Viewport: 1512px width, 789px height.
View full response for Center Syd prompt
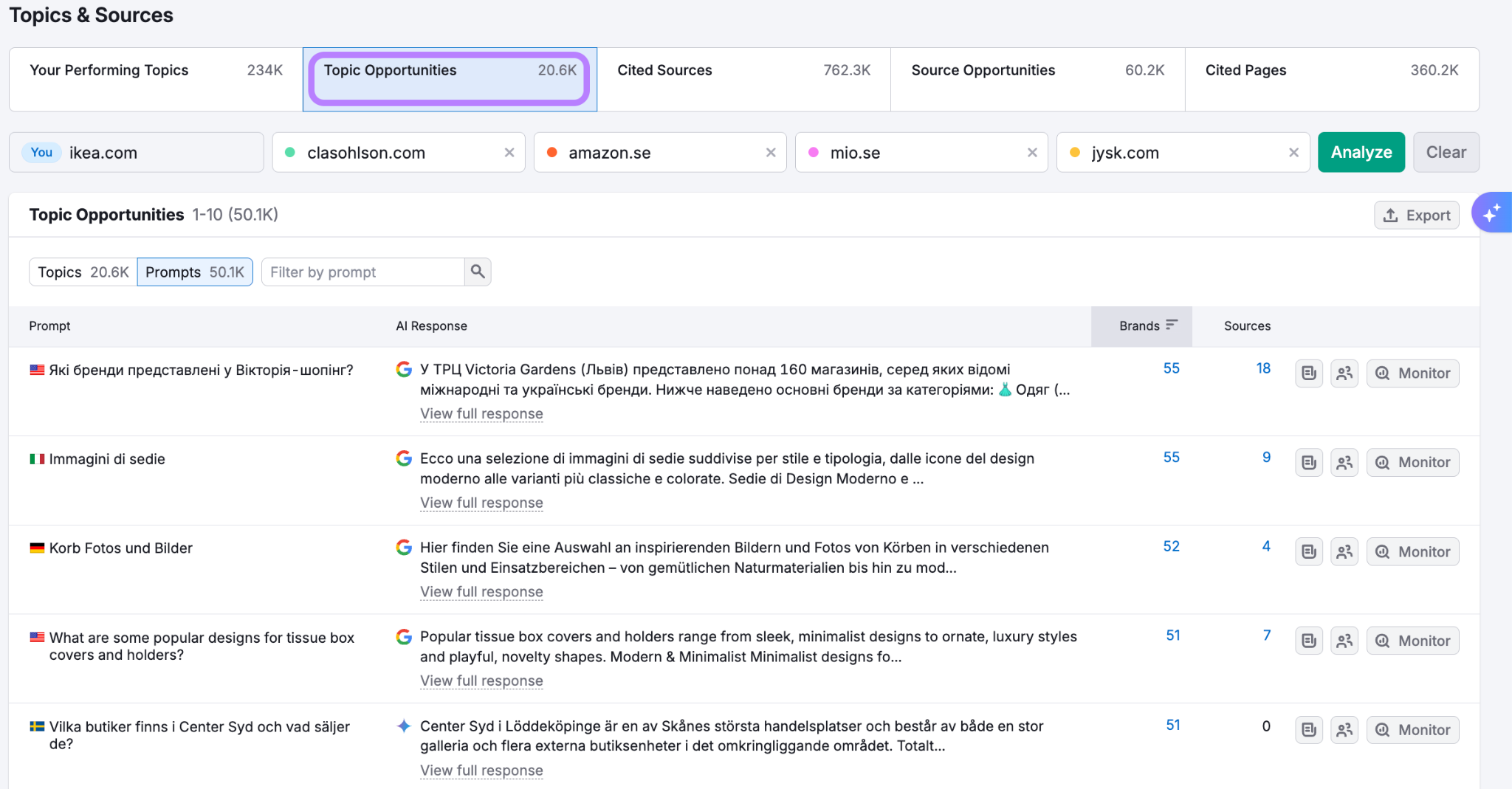point(481,771)
